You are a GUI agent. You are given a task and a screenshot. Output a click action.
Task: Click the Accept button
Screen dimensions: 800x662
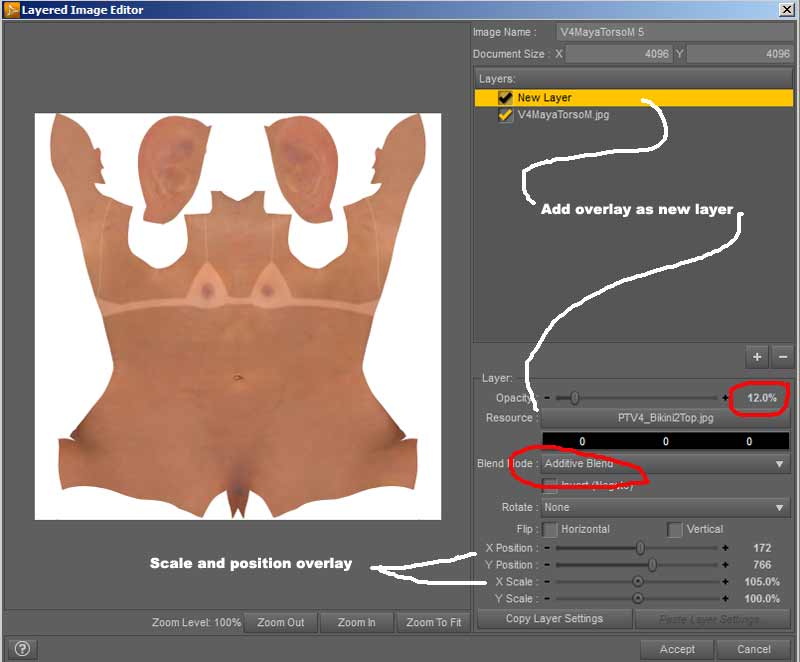(x=677, y=649)
